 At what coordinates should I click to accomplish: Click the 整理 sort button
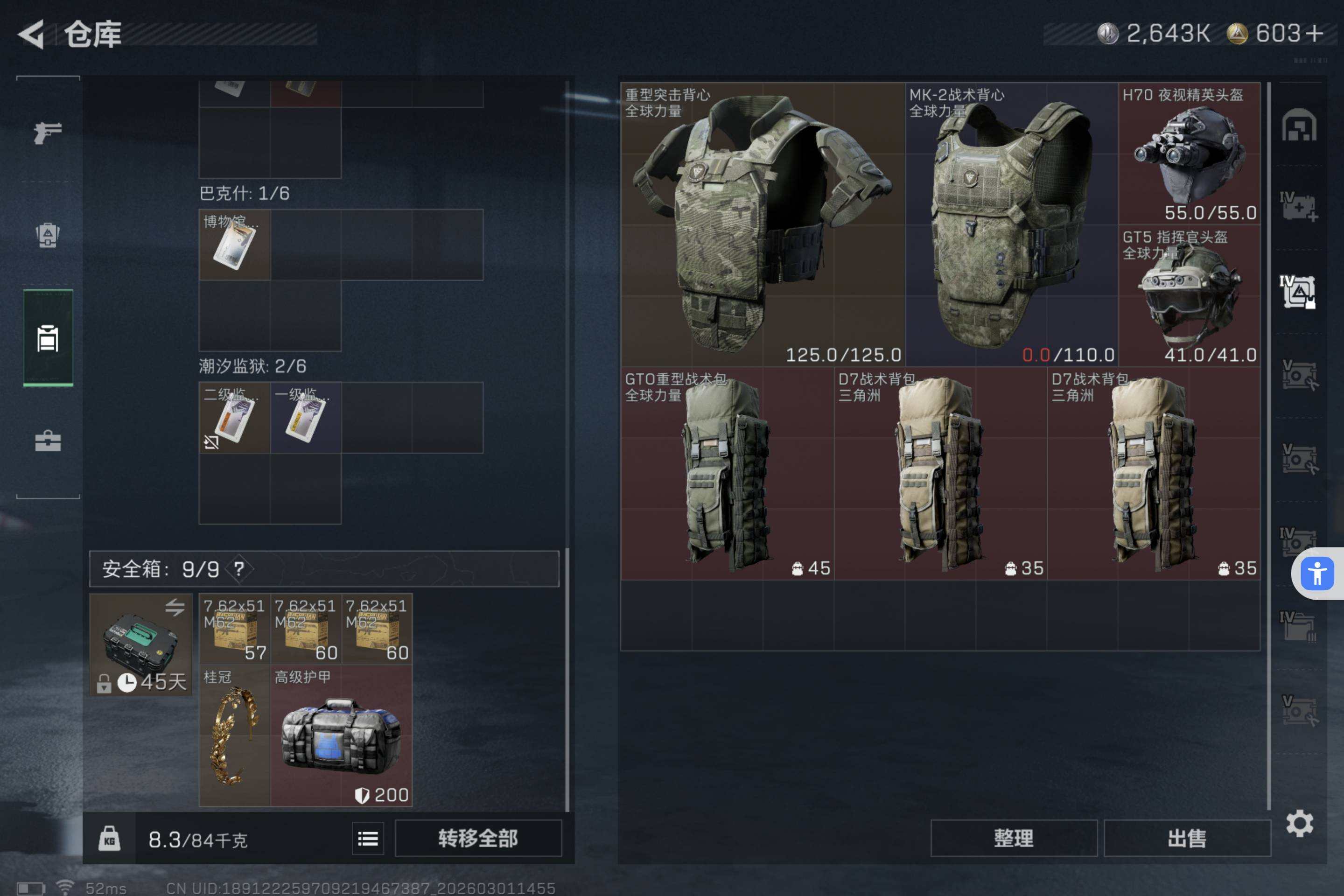tap(1014, 838)
